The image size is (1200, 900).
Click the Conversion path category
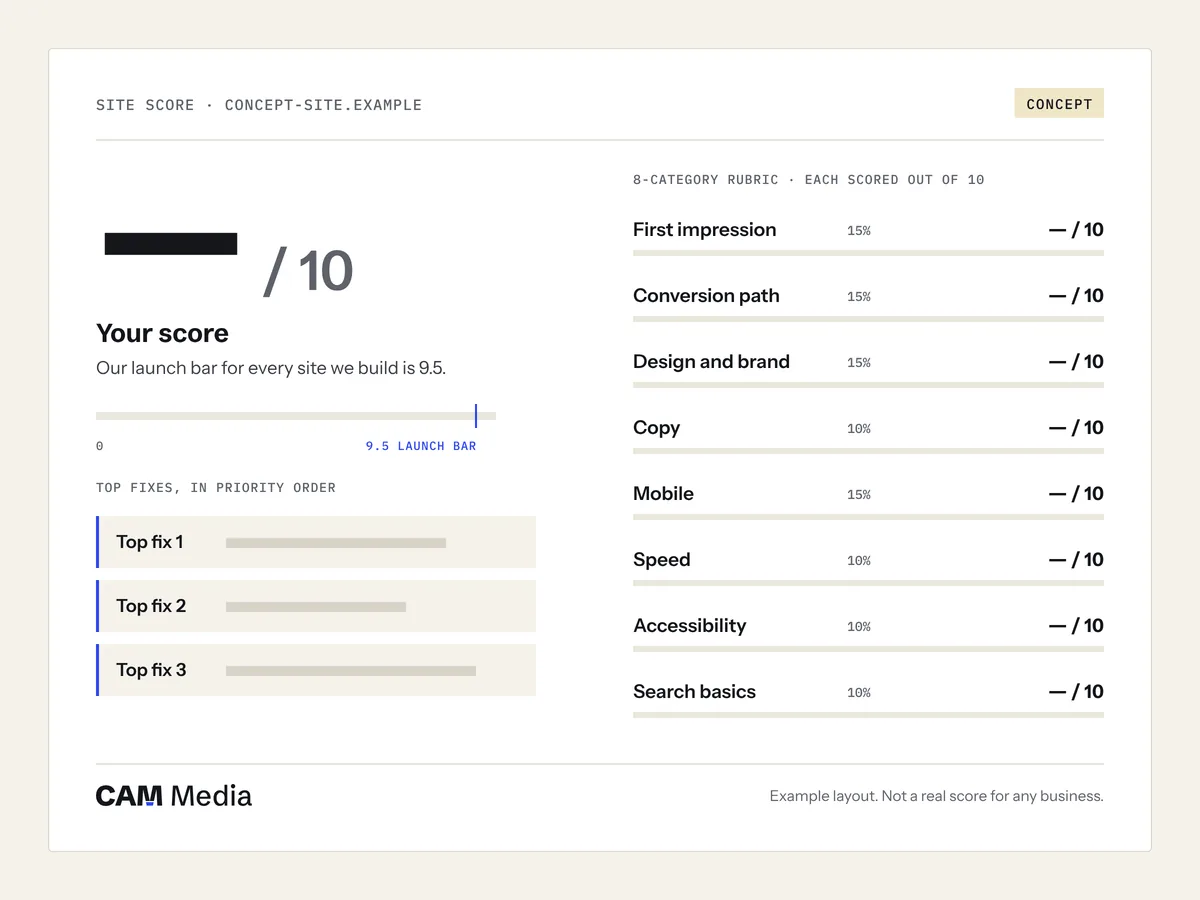coord(706,296)
